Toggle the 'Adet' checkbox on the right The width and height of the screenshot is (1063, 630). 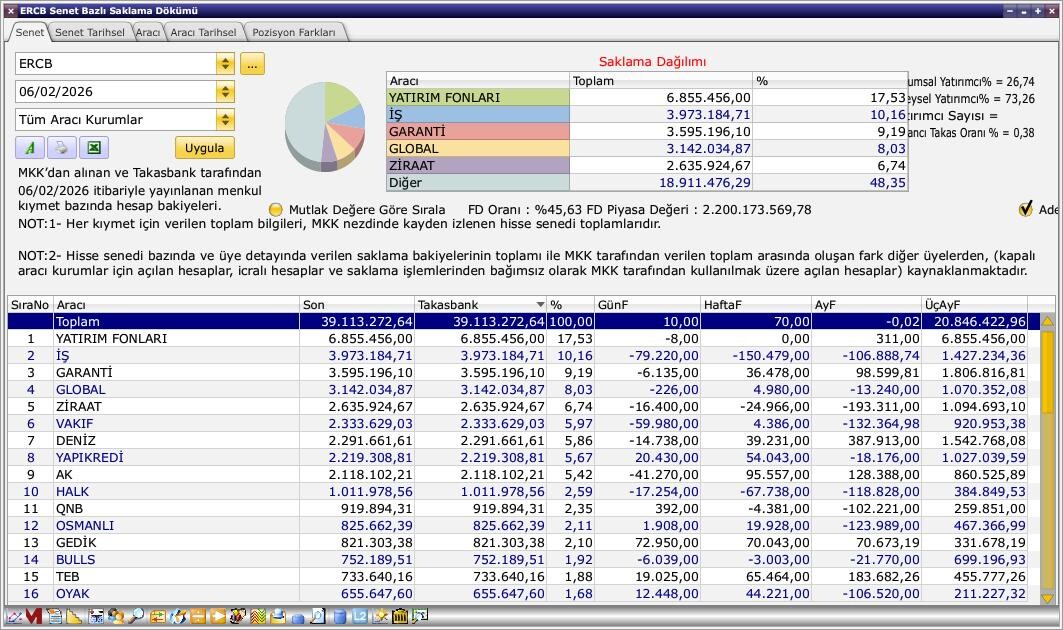point(1025,209)
